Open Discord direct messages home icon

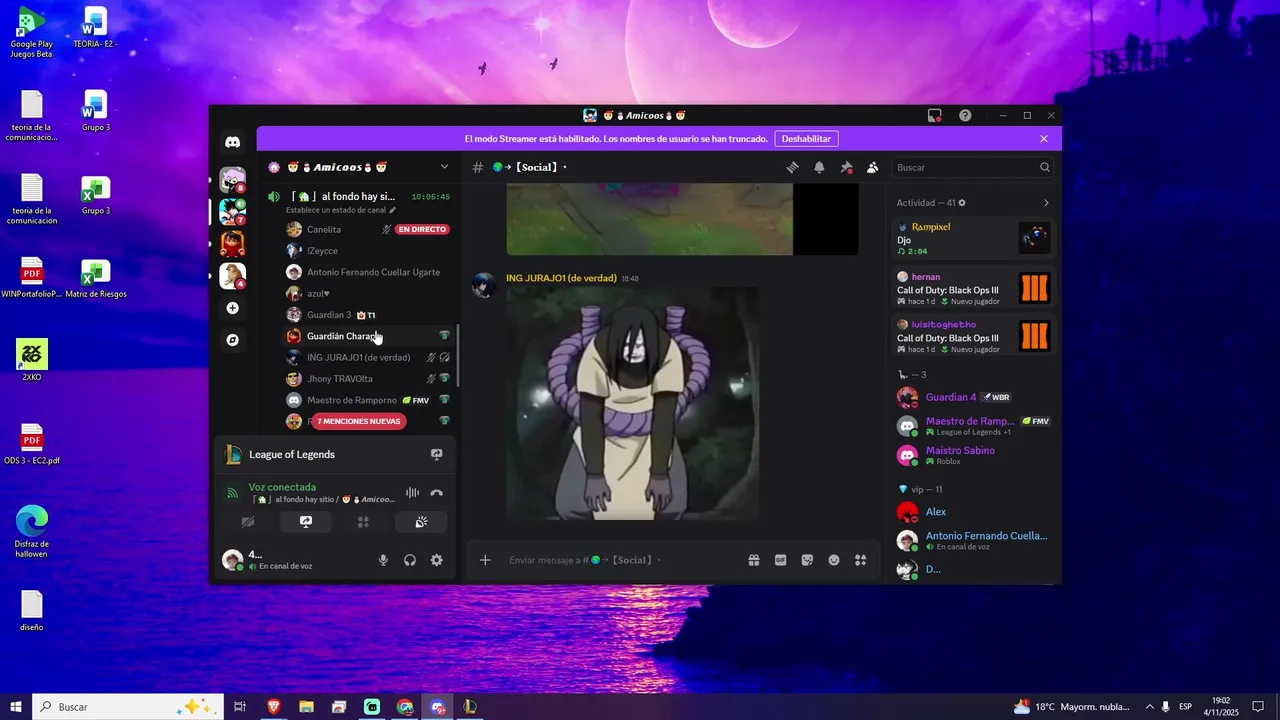click(233, 143)
